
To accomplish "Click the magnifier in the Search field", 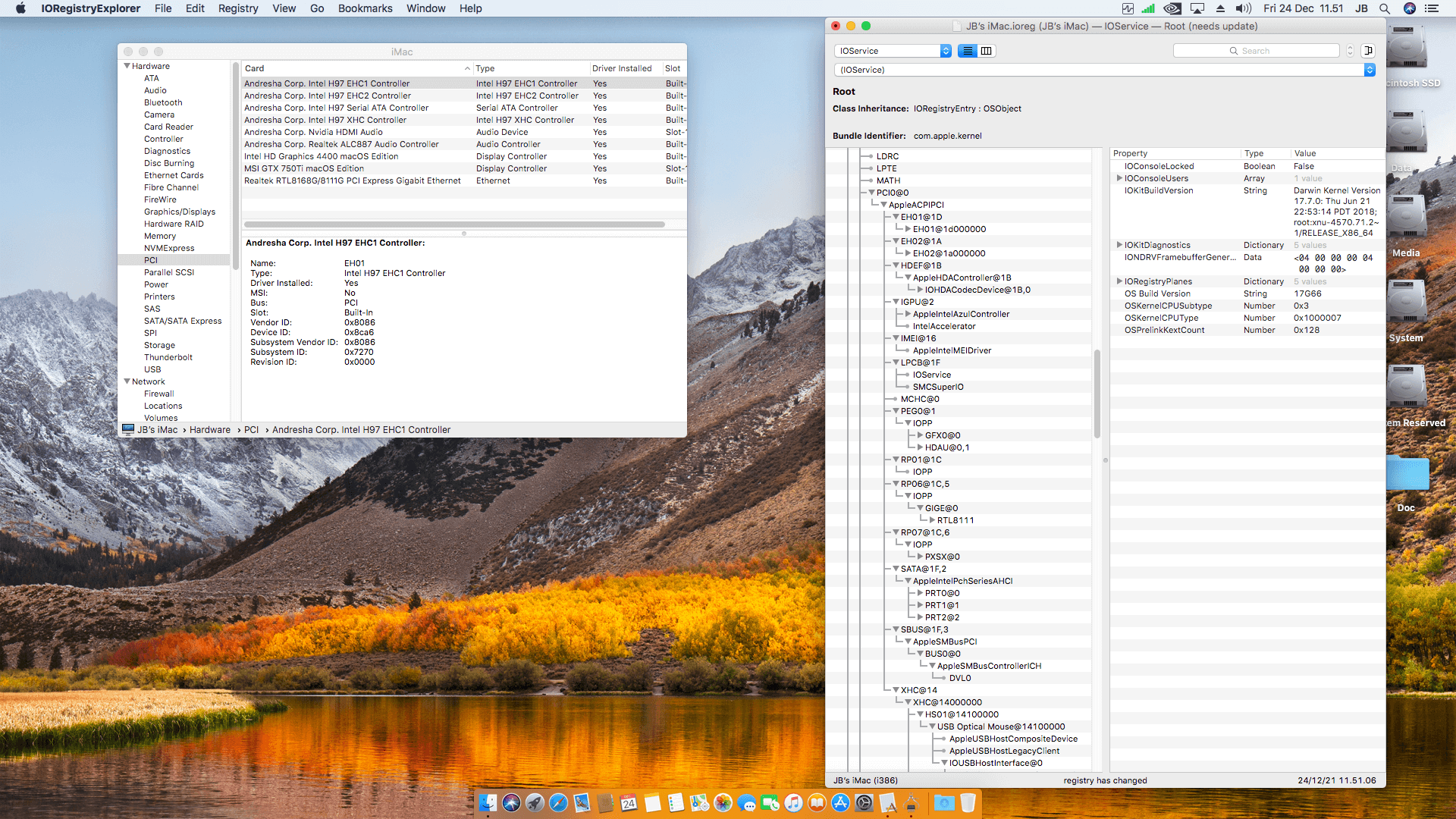I will (x=1234, y=51).
